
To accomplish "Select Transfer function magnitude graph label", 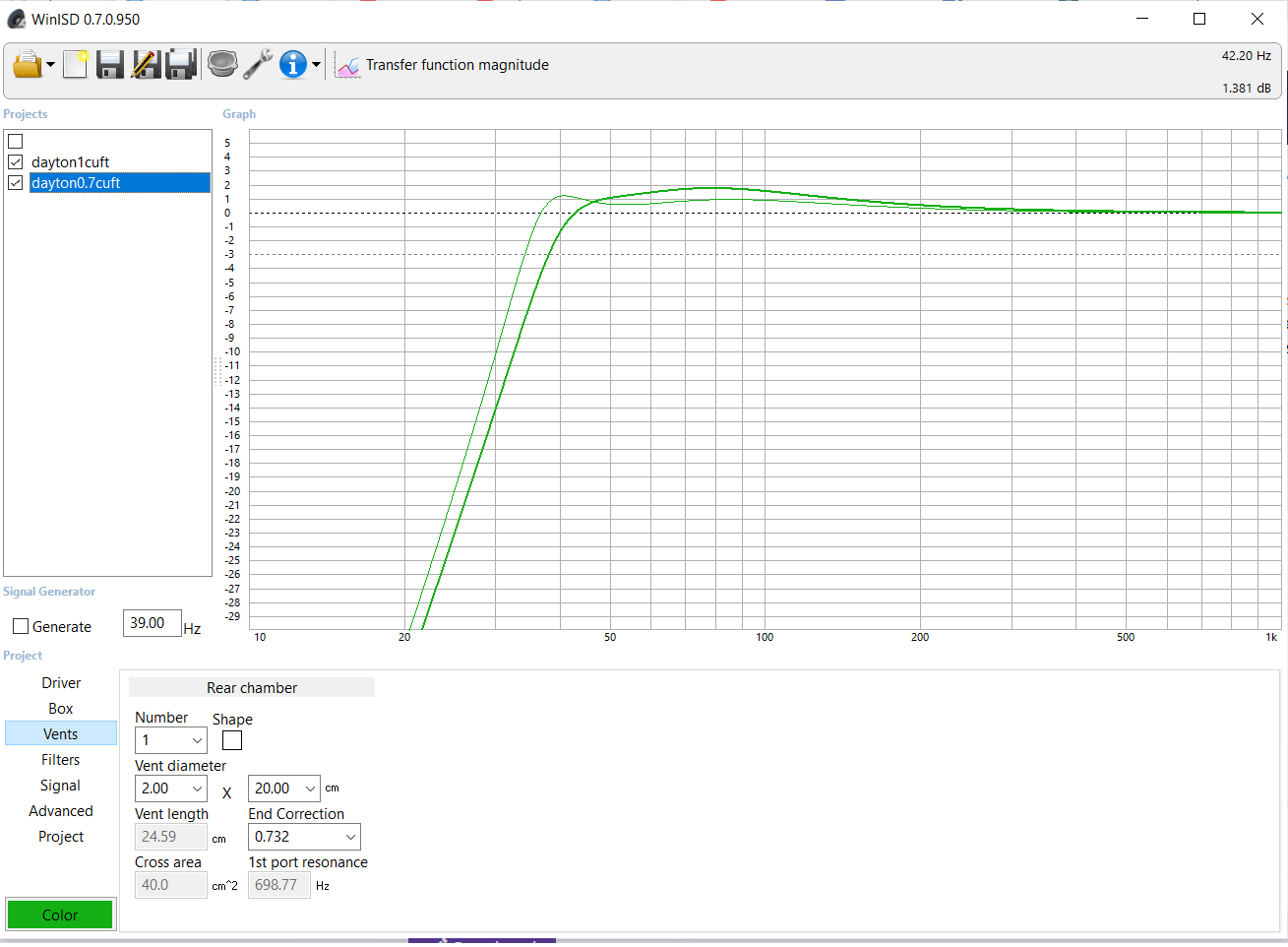I will 458,65.
